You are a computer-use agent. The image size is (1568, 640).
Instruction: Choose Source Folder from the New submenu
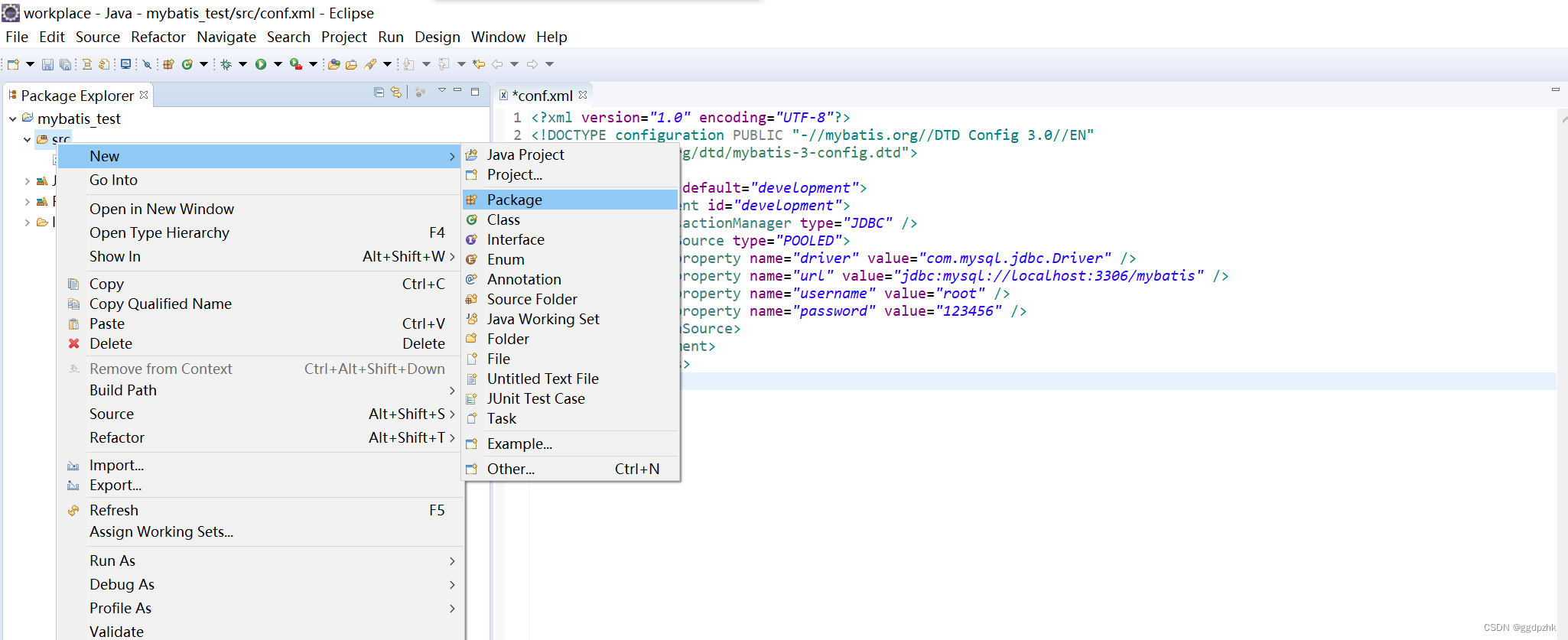[x=571, y=299]
